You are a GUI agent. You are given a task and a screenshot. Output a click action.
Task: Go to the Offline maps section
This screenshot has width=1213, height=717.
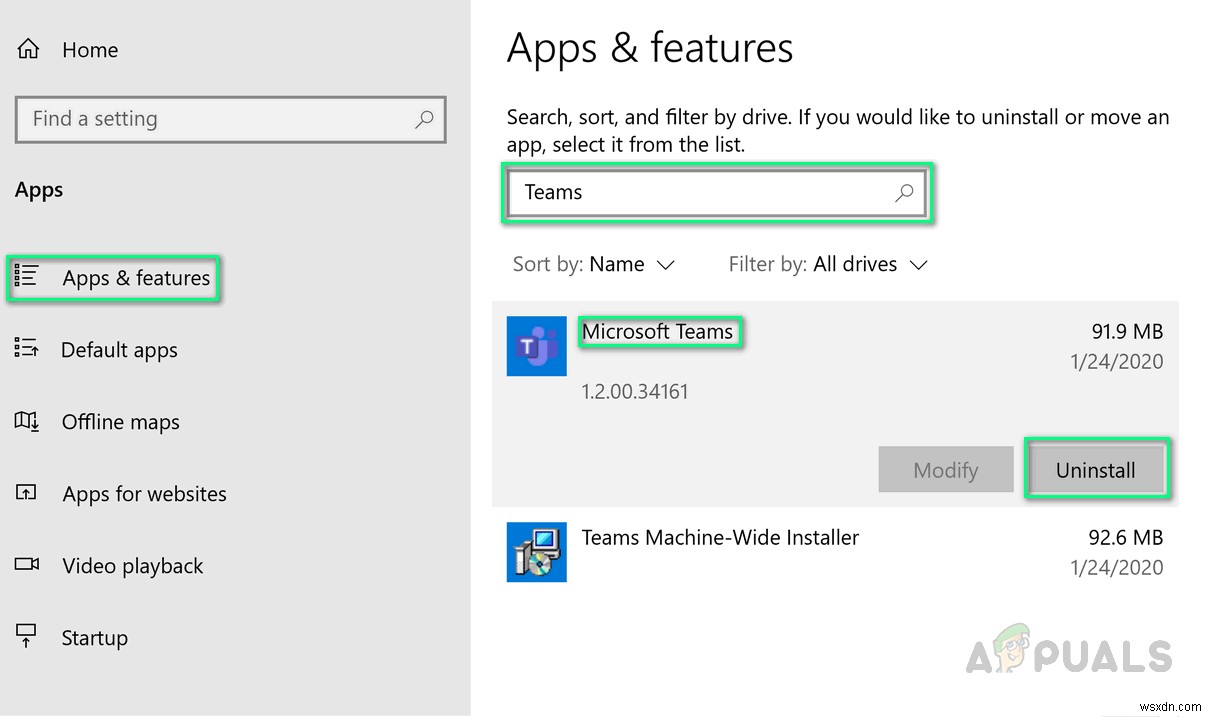point(120,422)
